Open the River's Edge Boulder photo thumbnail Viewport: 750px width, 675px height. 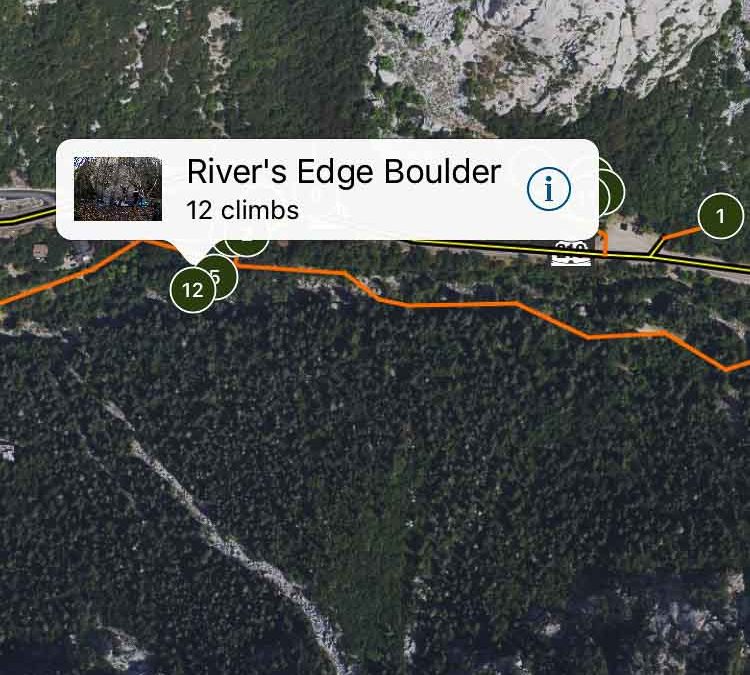coord(118,188)
